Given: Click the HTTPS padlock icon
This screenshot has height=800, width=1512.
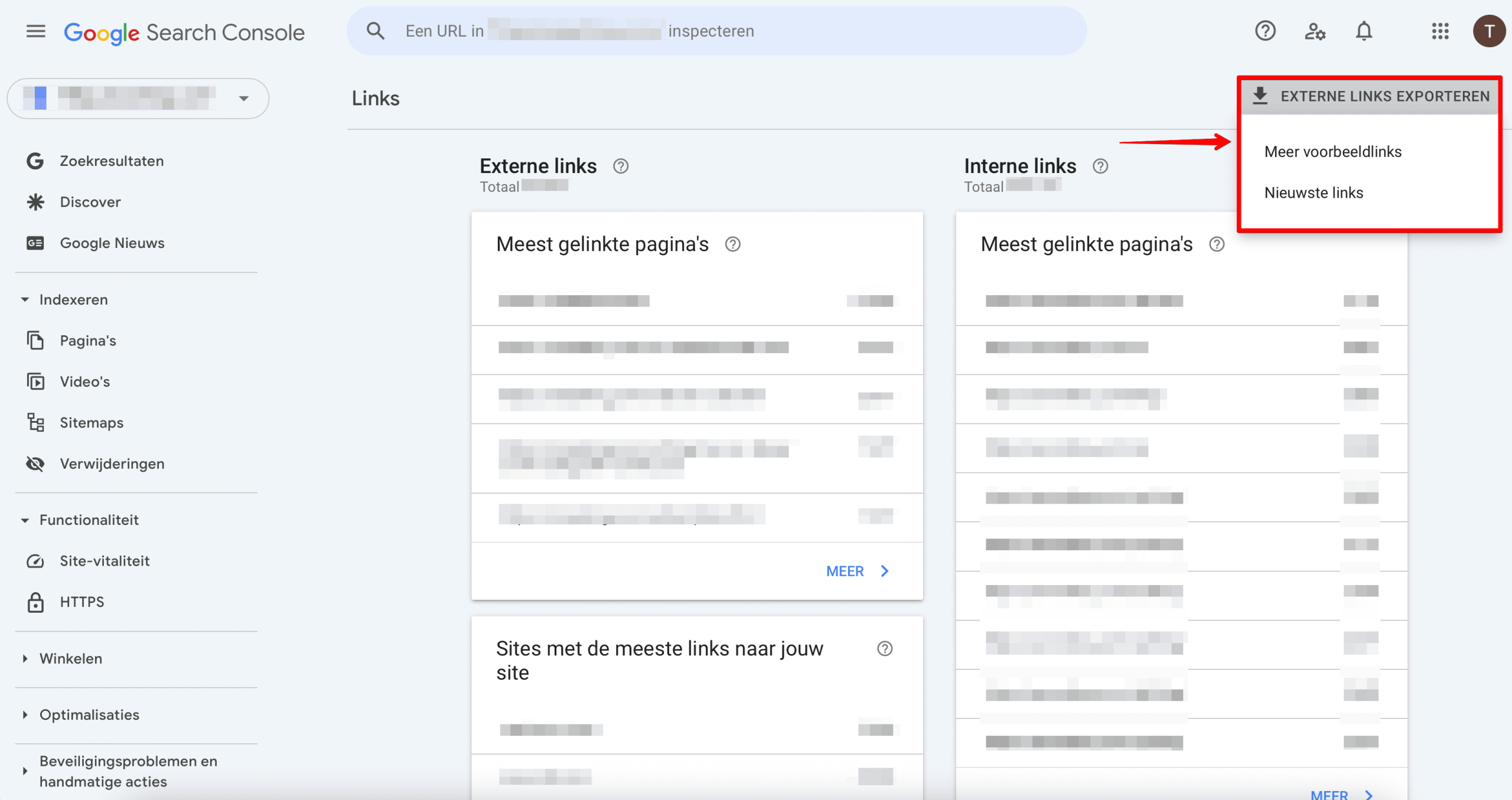Looking at the screenshot, I should pyautogui.click(x=35, y=602).
